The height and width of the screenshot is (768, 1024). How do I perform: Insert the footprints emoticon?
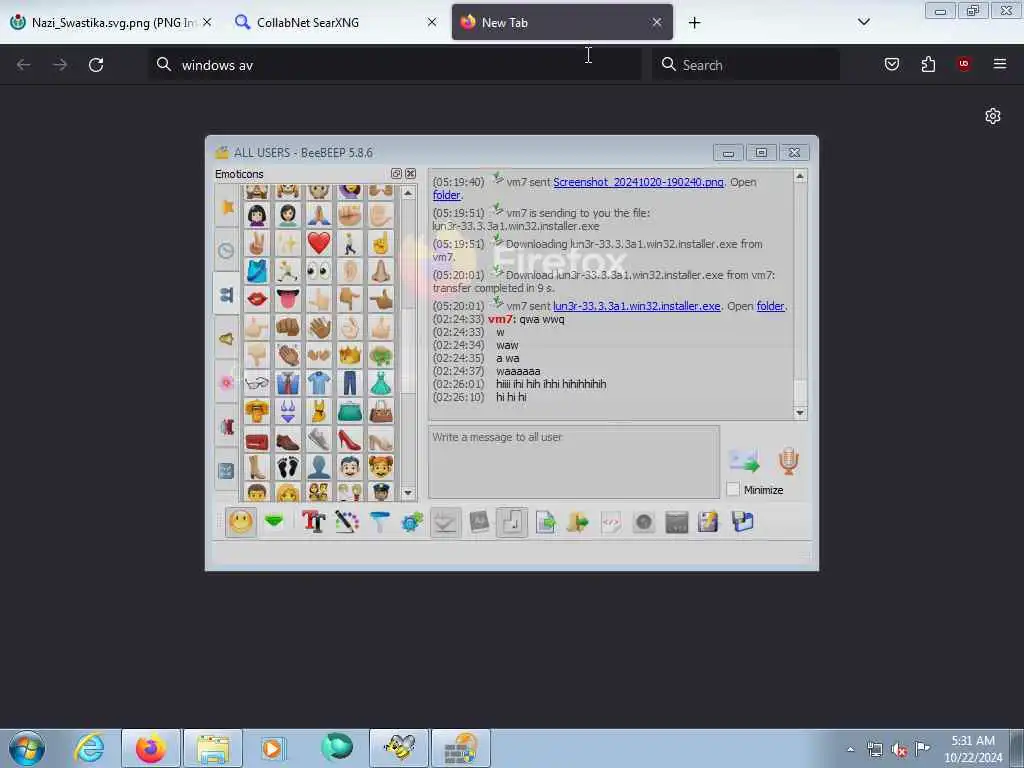coord(287,468)
